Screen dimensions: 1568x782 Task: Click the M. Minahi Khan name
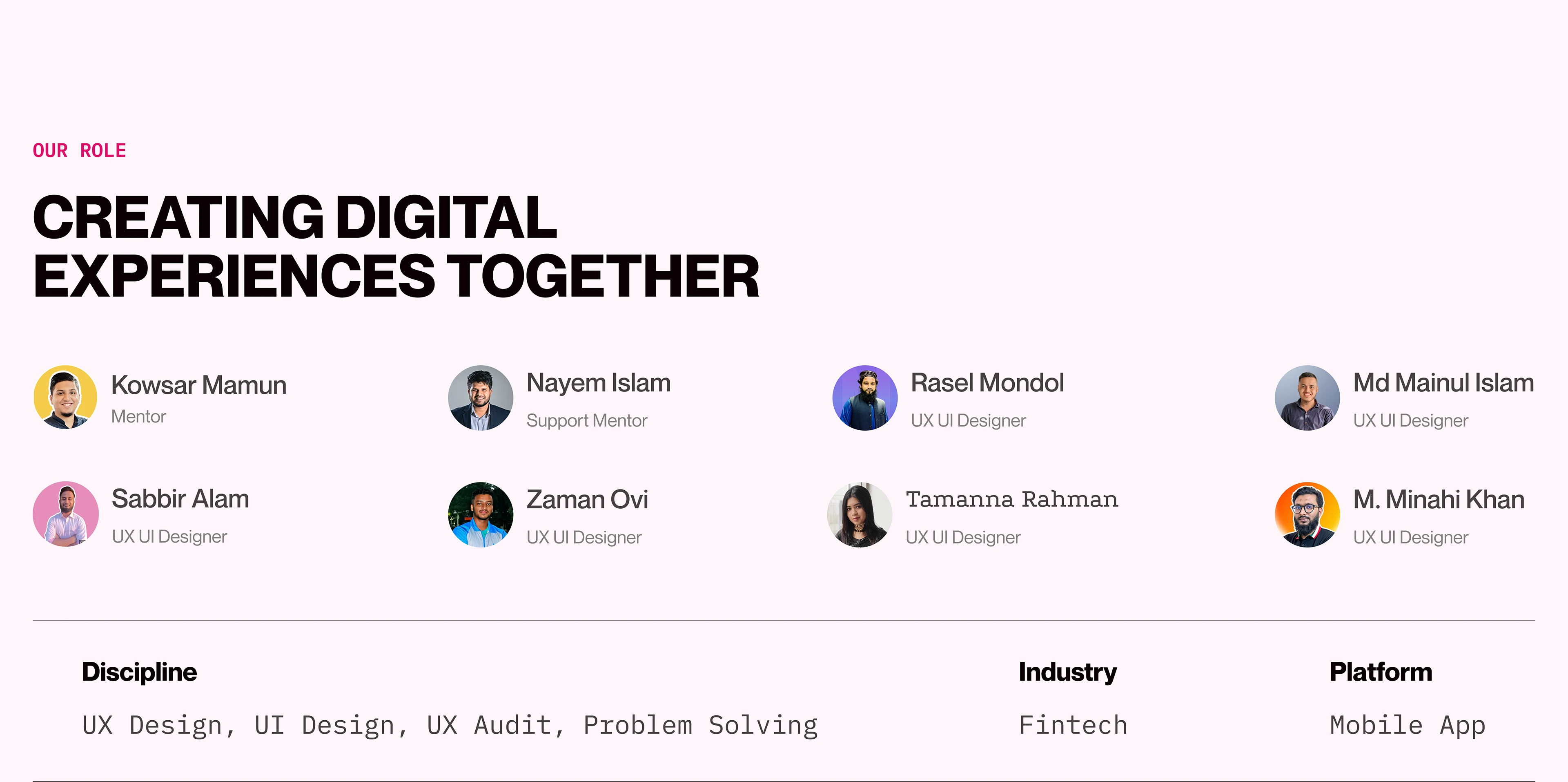coord(1438,499)
